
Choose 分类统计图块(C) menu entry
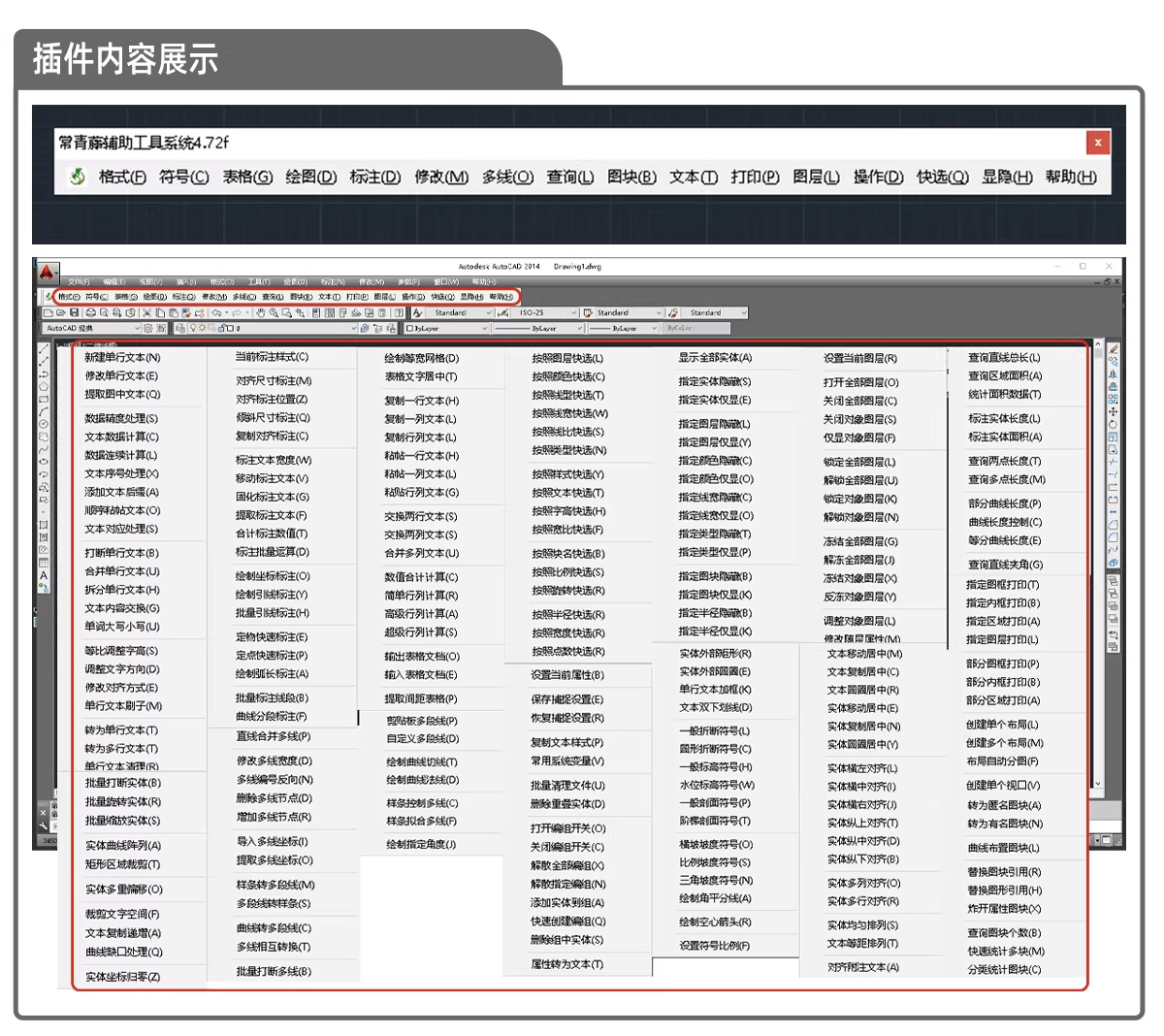coord(1004,970)
